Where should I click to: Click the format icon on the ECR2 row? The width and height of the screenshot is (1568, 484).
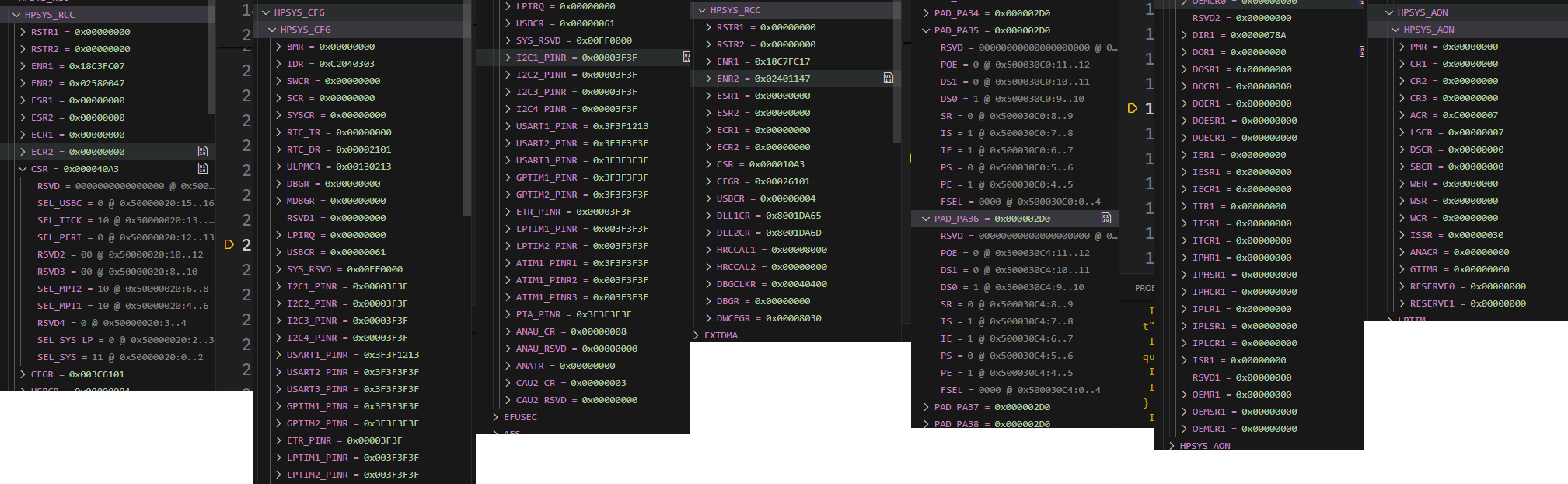[x=202, y=151]
